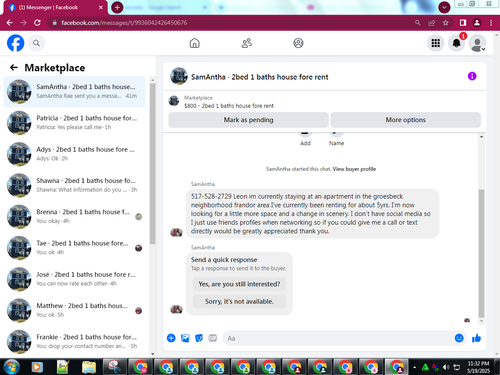Send 'Sorry, it's not available.' response
Viewport: 500px width, 375px height.
[x=239, y=301]
